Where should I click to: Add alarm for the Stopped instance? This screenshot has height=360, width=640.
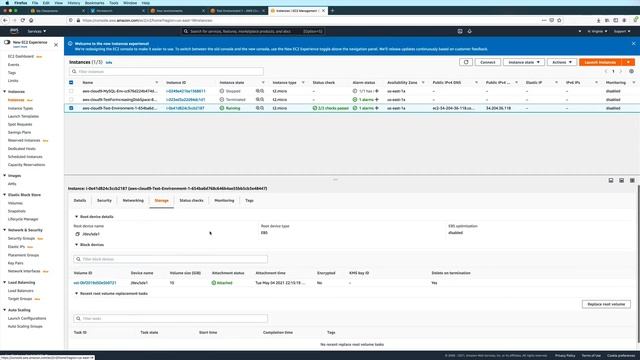tap(377, 91)
